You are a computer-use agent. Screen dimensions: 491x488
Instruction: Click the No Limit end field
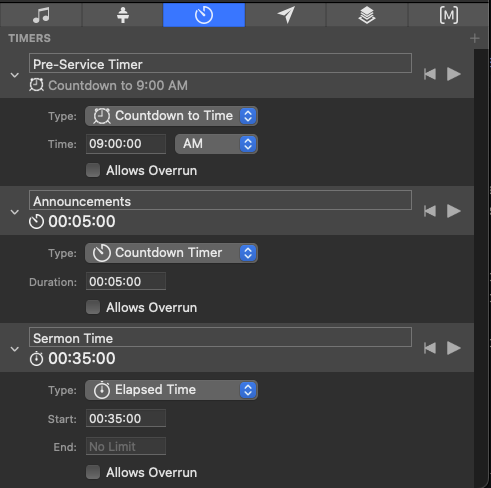(126, 446)
